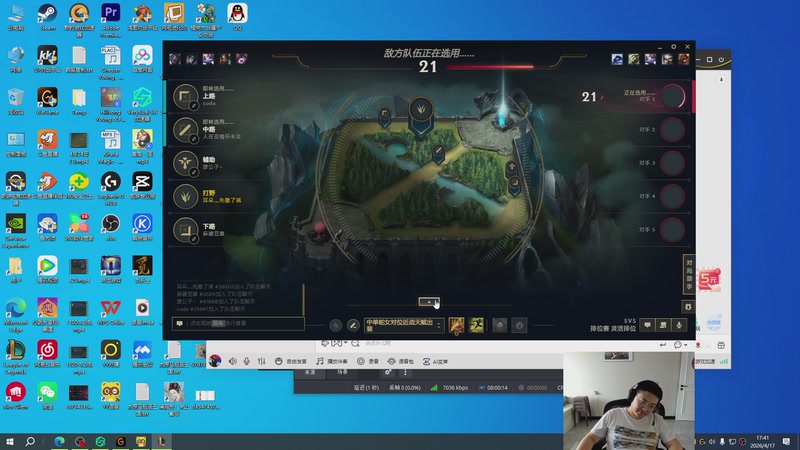This screenshot has height=450, width=800.
Task: Open Logitech G HUB desktop shortcut
Action: click(x=111, y=188)
